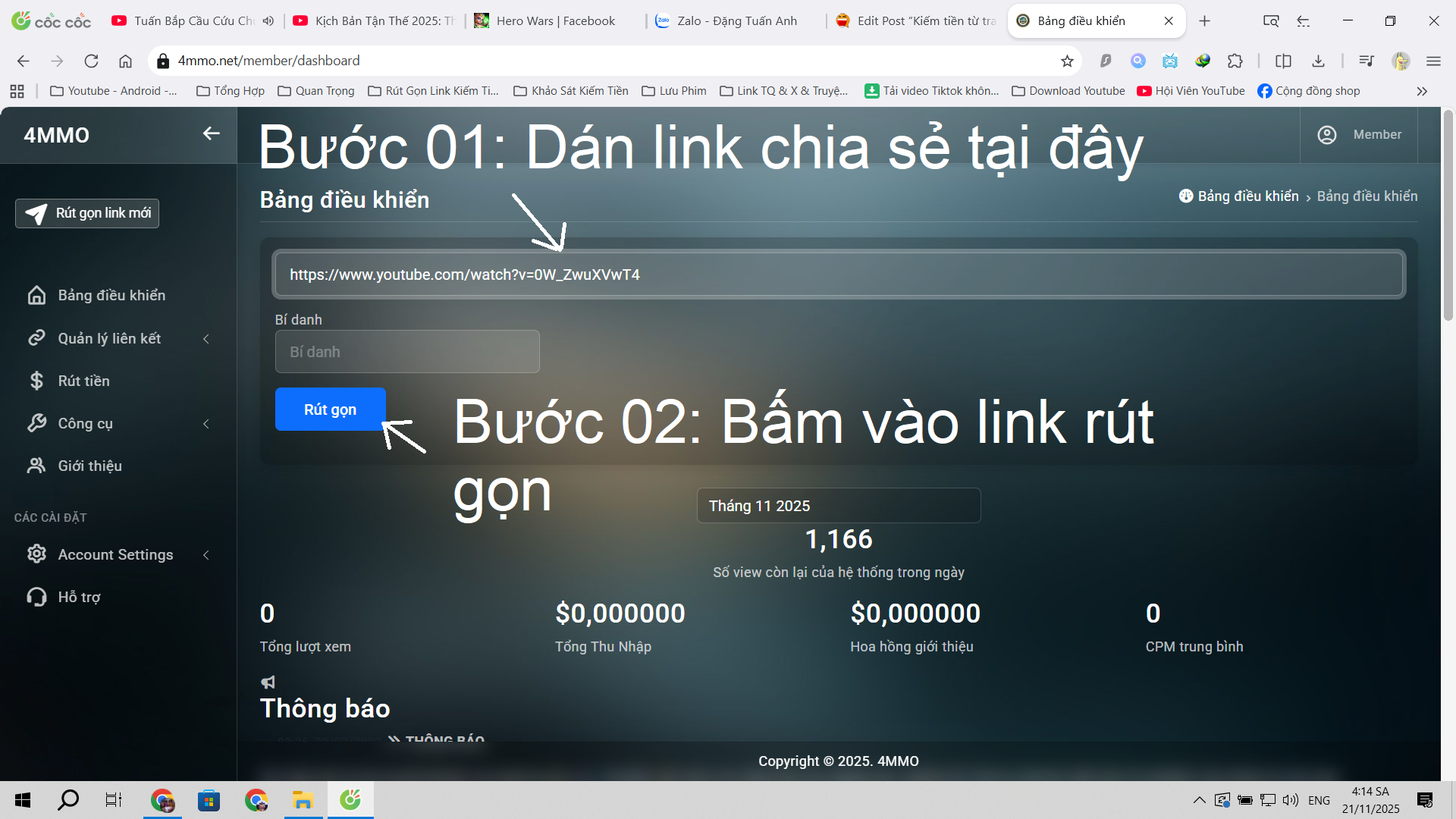Open Bảng điều khiển home icon in sidebar
This screenshot has height=819, width=1456.
36,295
